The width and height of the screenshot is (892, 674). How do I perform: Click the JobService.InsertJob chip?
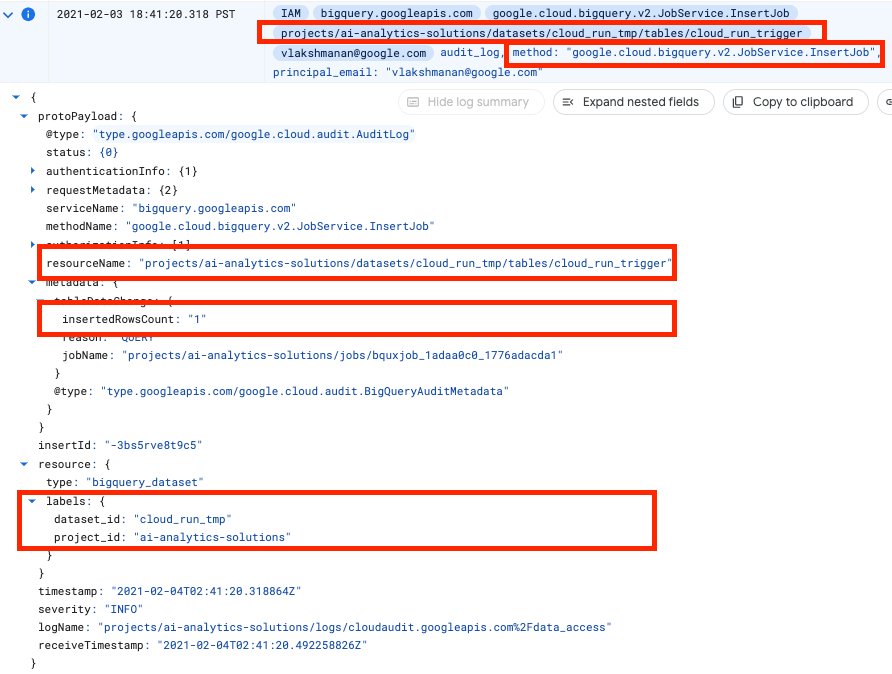[x=641, y=13]
